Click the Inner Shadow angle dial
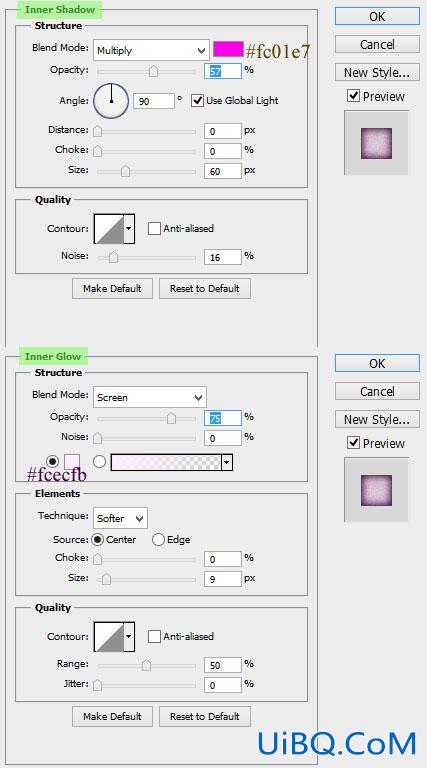Image resolution: width=427 pixels, height=768 pixels. pos(111,101)
